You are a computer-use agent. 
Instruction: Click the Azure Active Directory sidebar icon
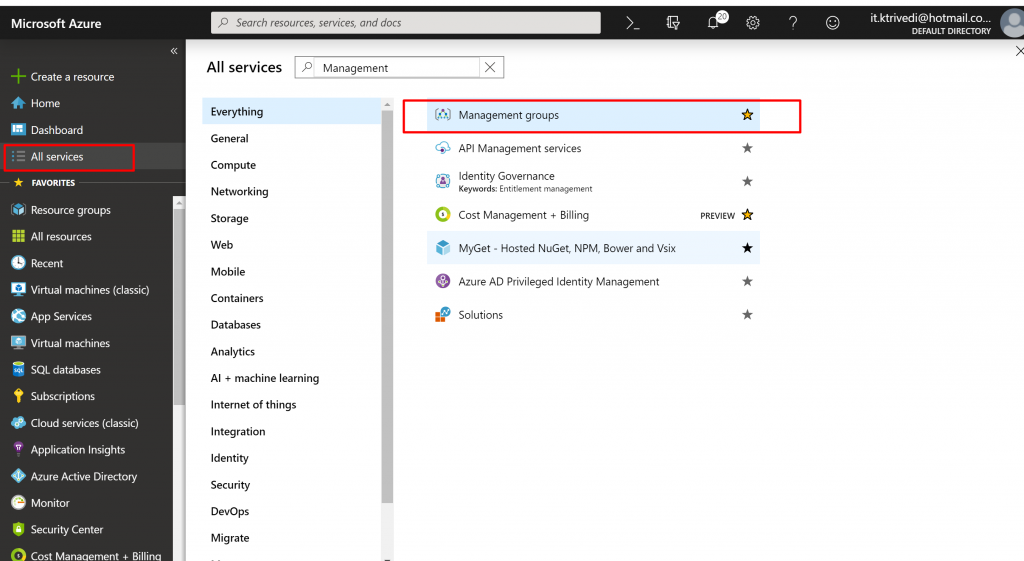[18, 477]
